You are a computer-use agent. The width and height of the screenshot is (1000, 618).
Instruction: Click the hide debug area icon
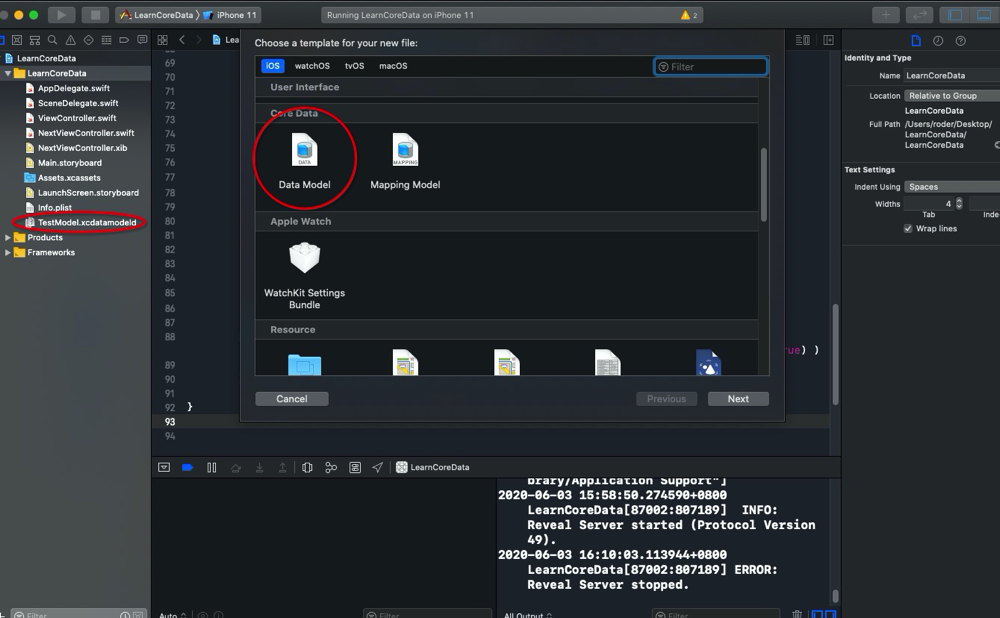pyautogui.click(x=164, y=467)
